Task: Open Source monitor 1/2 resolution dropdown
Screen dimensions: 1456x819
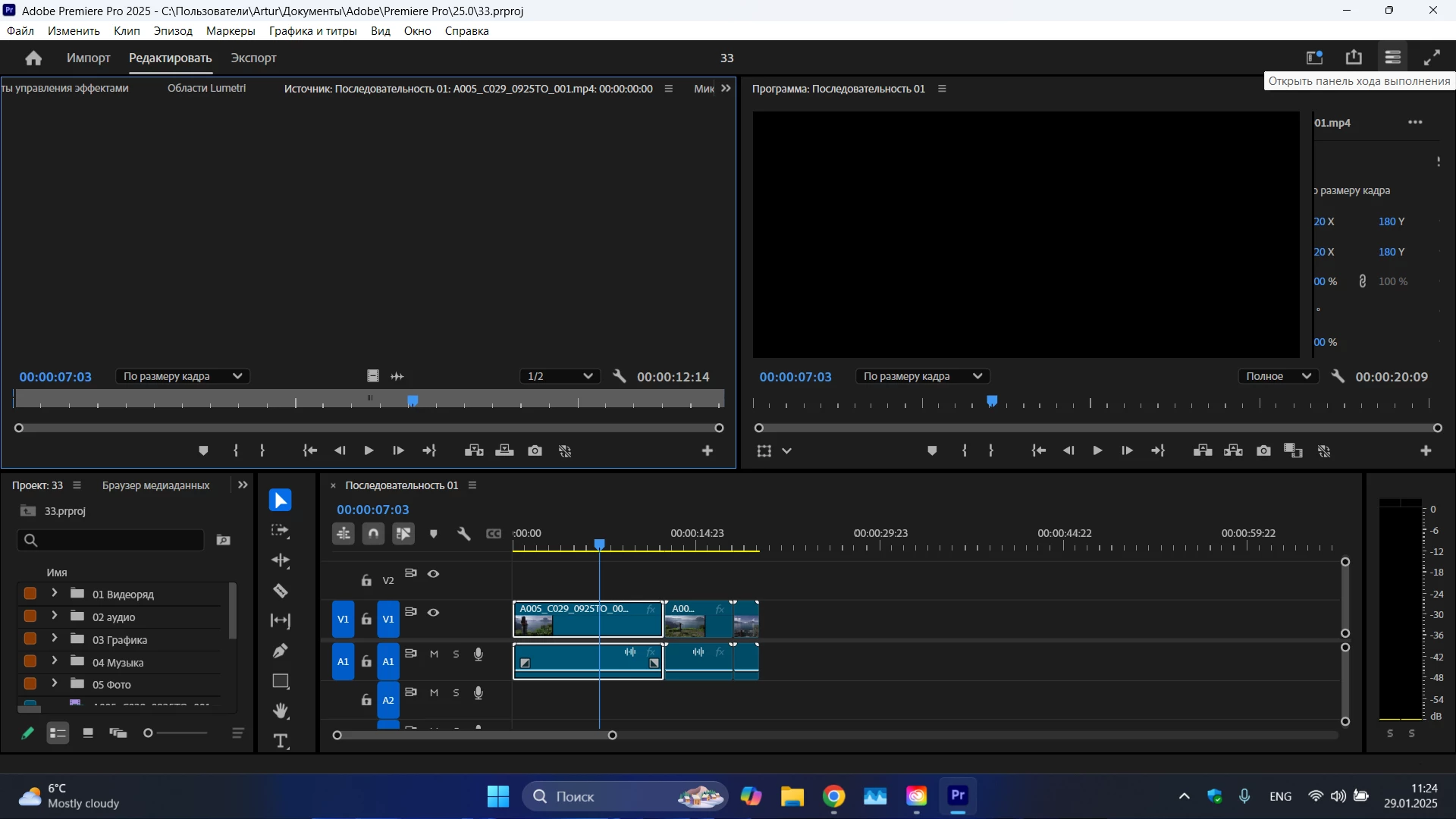Action: tap(560, 376)
